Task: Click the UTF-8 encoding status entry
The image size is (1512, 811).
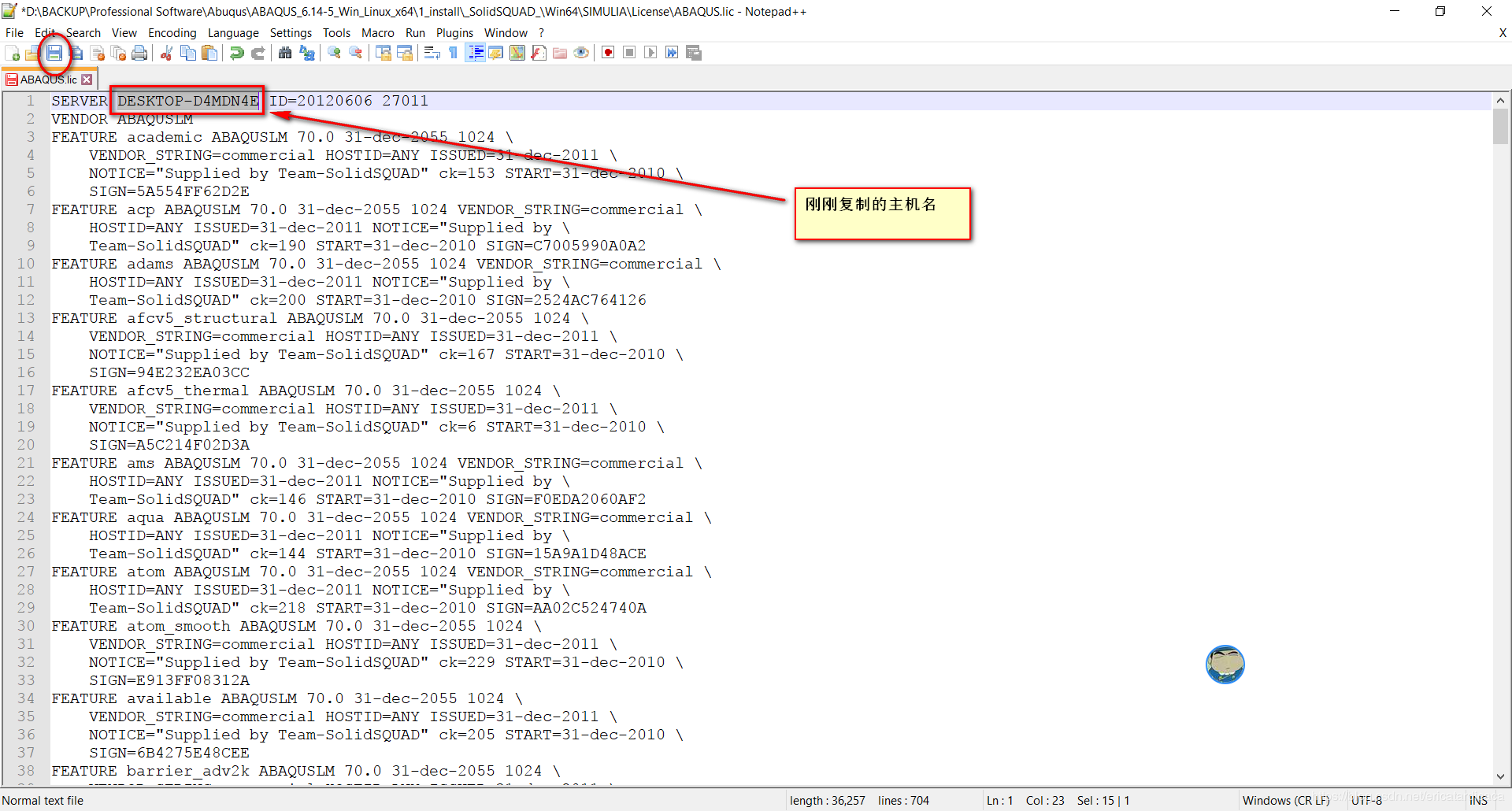Action: [x=1366, y=800]
